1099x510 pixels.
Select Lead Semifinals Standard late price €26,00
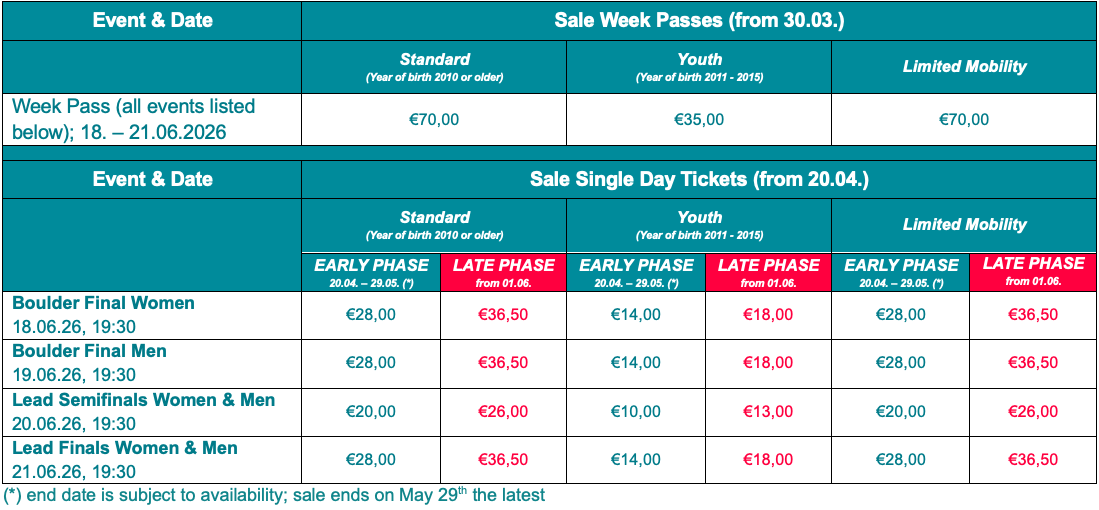pos(504,412)
